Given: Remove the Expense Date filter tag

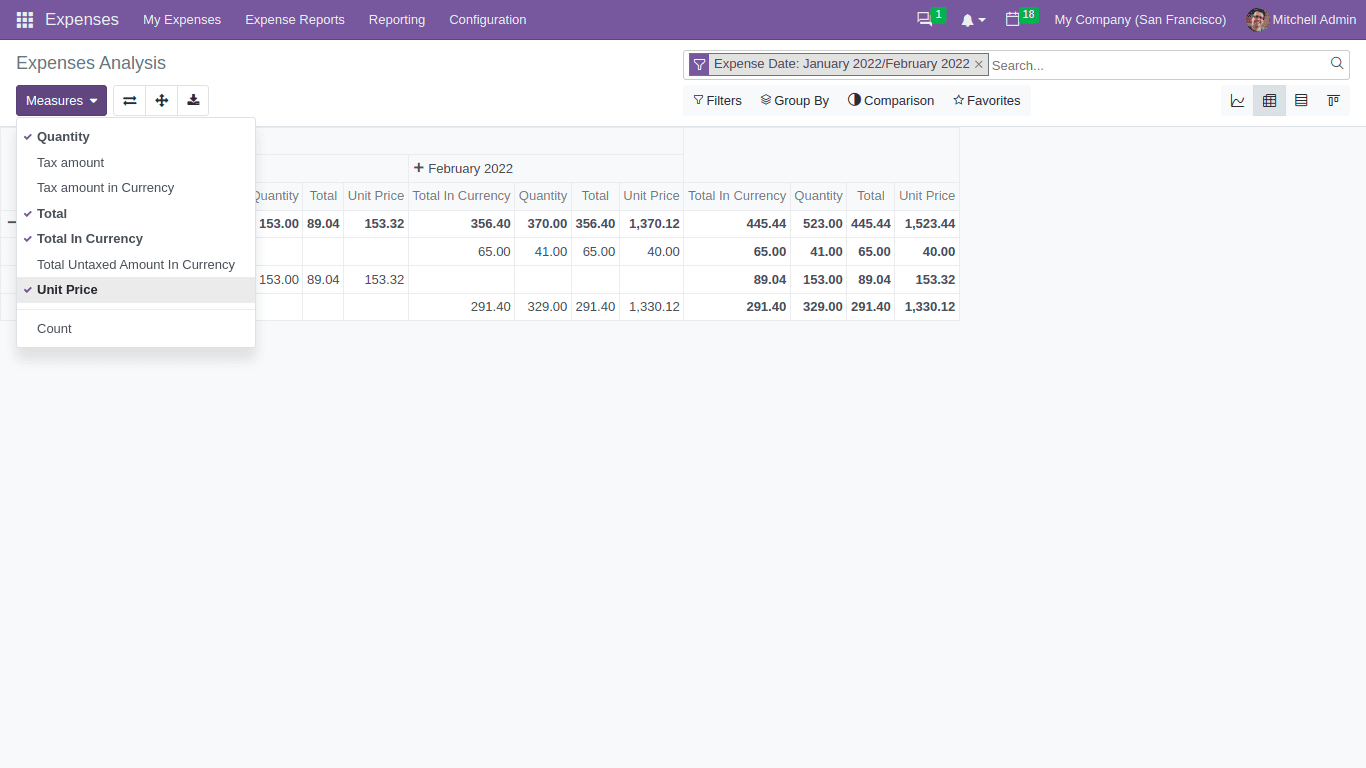Looking at the screenshot, I should [978, 64].
